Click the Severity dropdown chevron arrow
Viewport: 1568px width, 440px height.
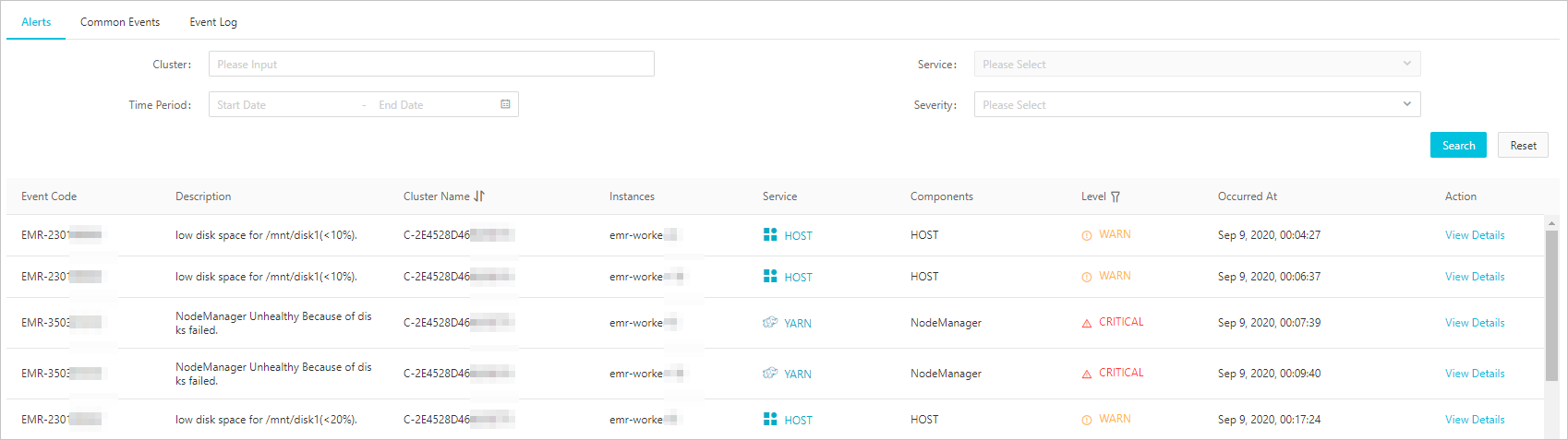[x=1406, y=104]
